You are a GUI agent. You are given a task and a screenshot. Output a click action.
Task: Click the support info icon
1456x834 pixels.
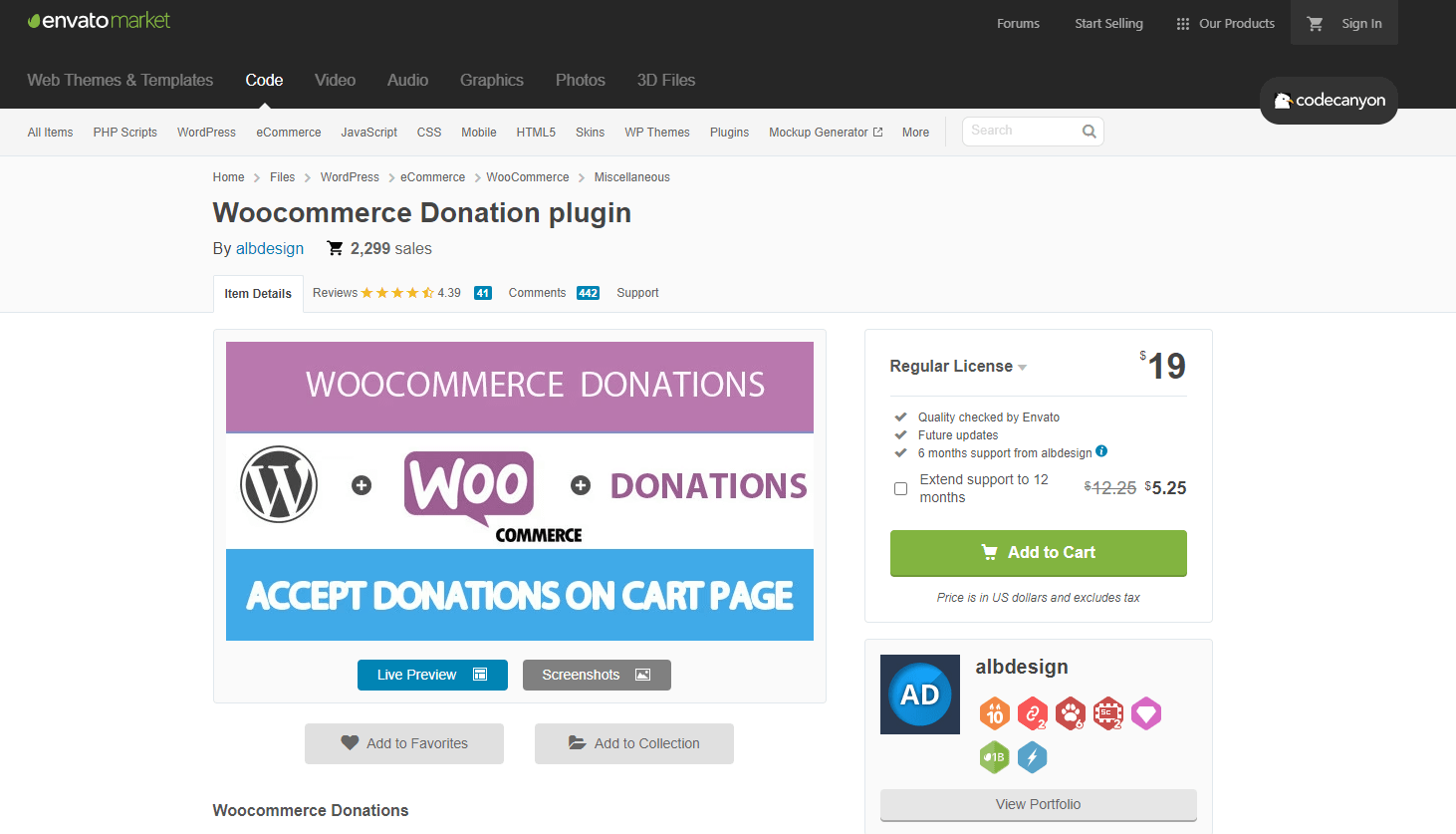click(1101, 451)
